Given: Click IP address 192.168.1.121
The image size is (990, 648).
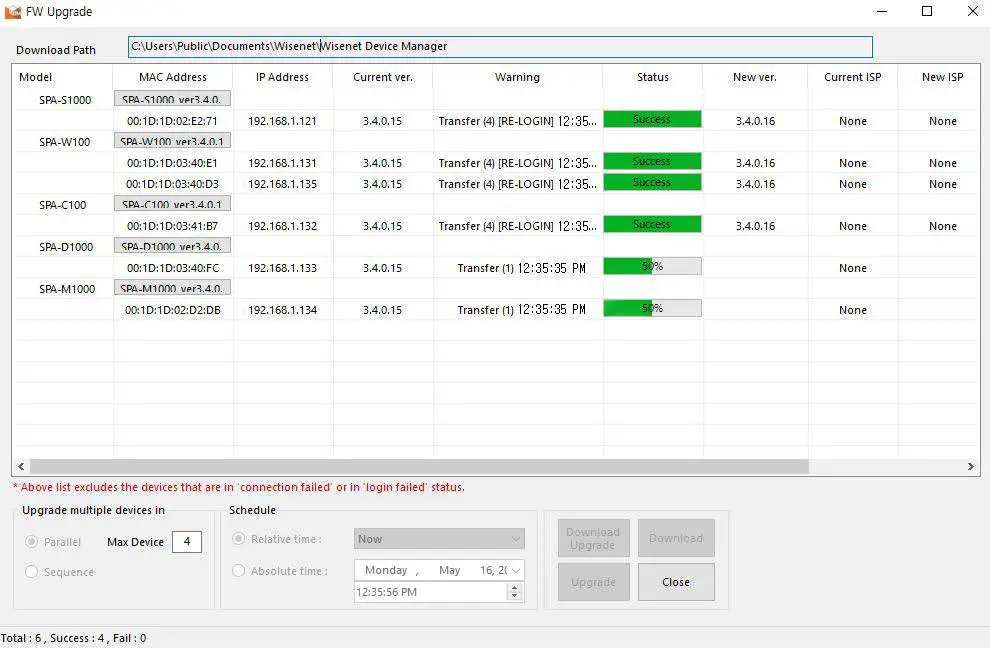Looking at the screenshot, I should tap(282, 121).
